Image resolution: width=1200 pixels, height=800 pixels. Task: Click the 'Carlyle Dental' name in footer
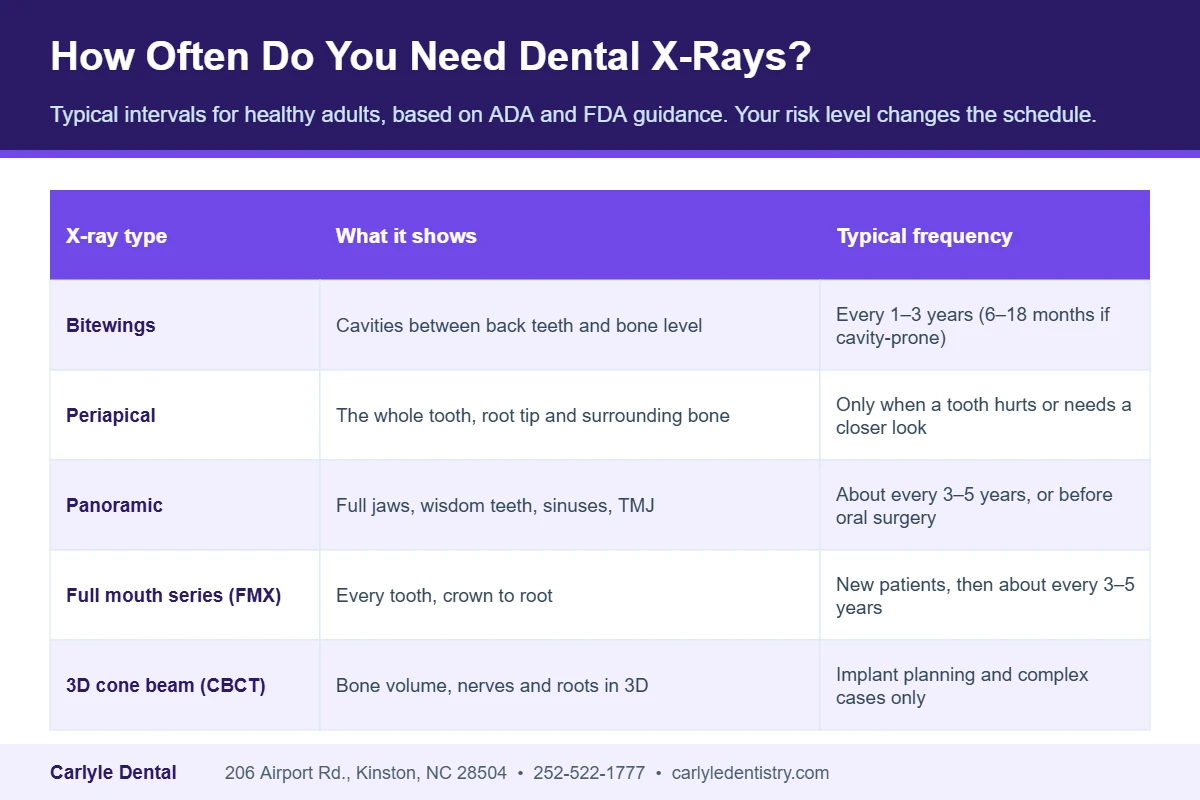click(x=113, y=772)
